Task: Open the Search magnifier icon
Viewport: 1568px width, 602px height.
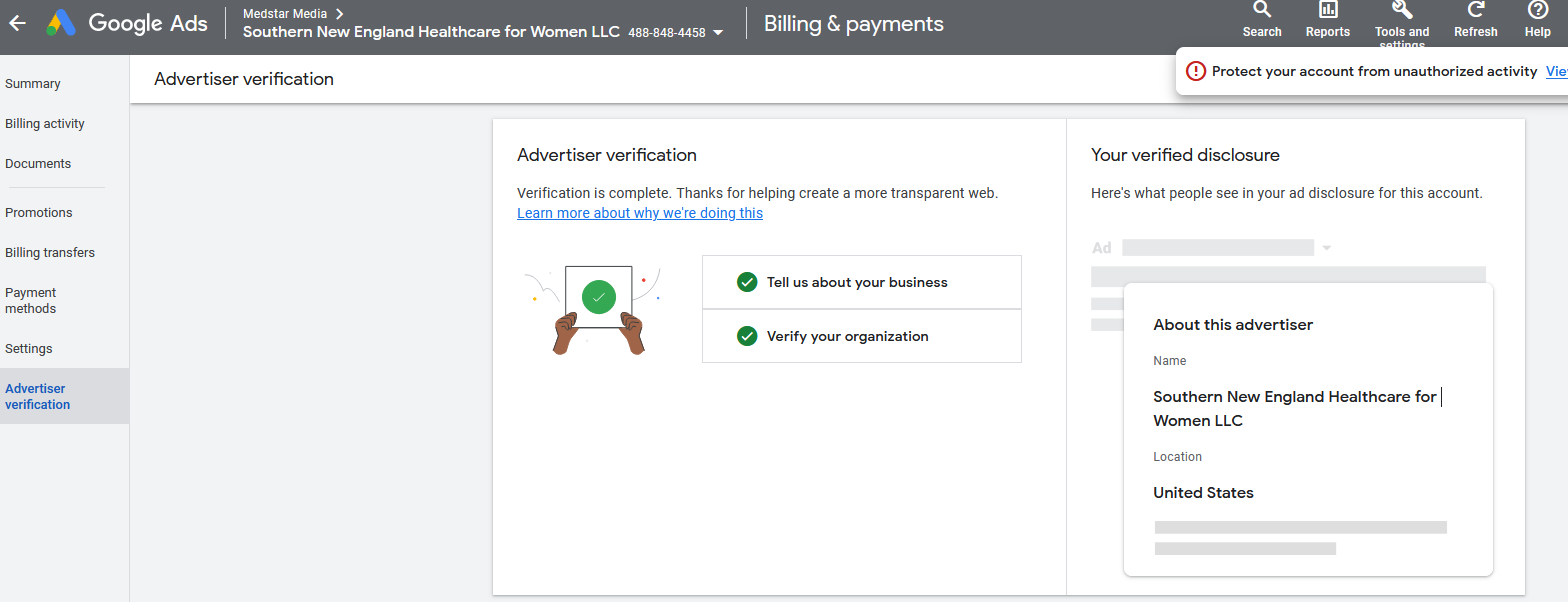Action: (1262, 10)
